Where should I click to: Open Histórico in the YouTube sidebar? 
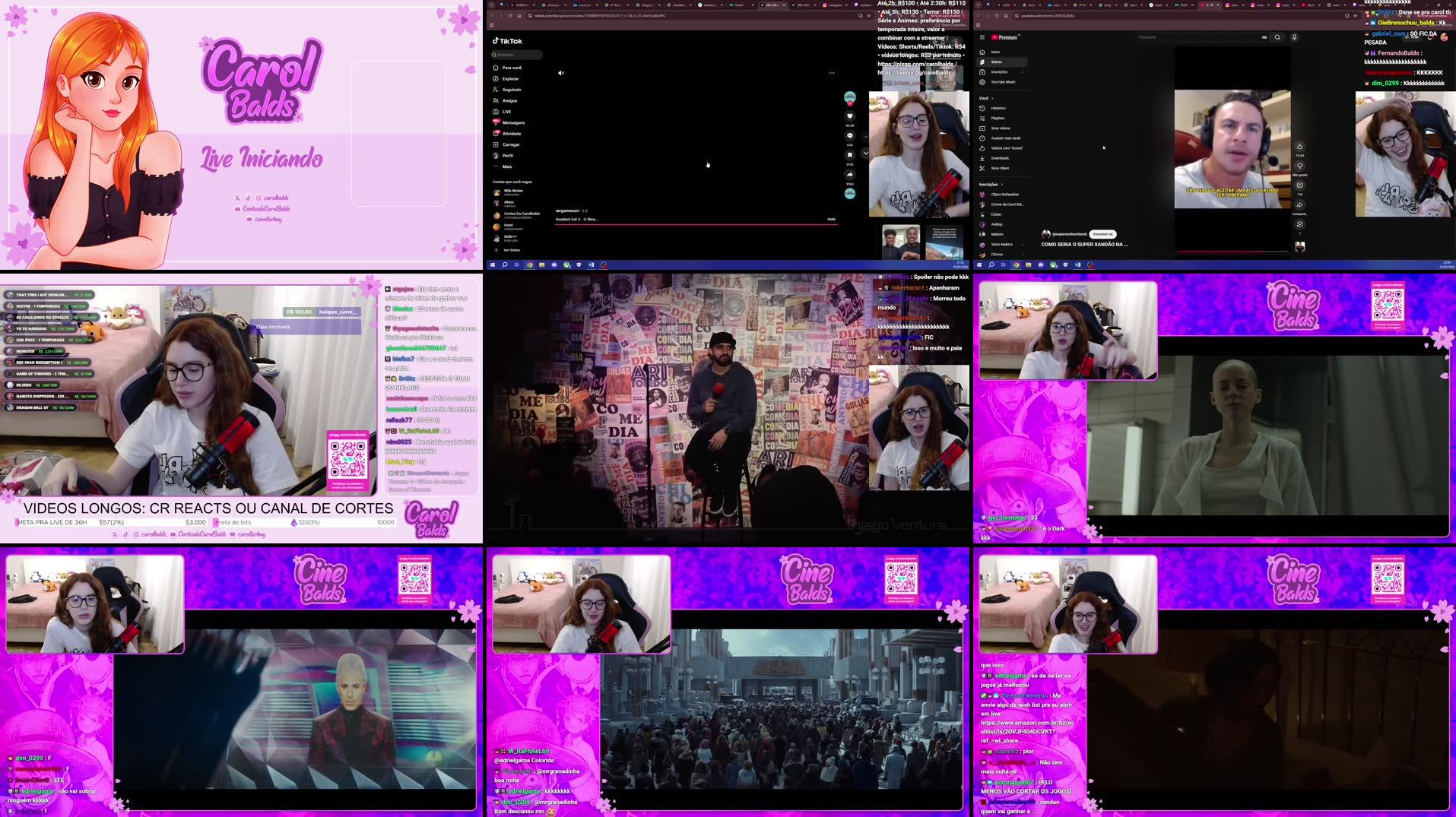[997, 108]
